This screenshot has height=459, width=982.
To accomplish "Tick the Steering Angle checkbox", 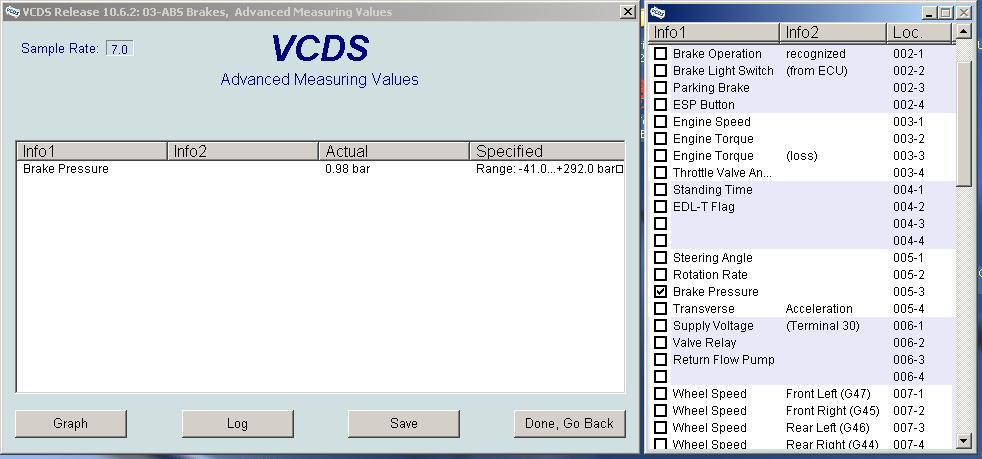I will pos(660,257).
